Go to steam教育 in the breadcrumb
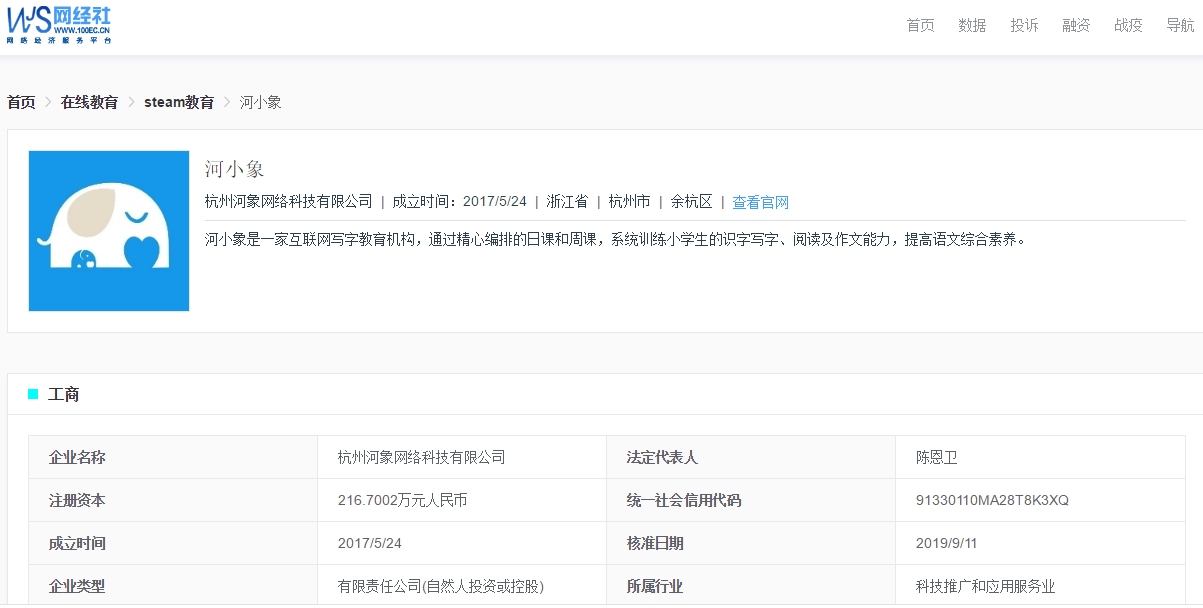1203x608 pixels. (179, 102)
